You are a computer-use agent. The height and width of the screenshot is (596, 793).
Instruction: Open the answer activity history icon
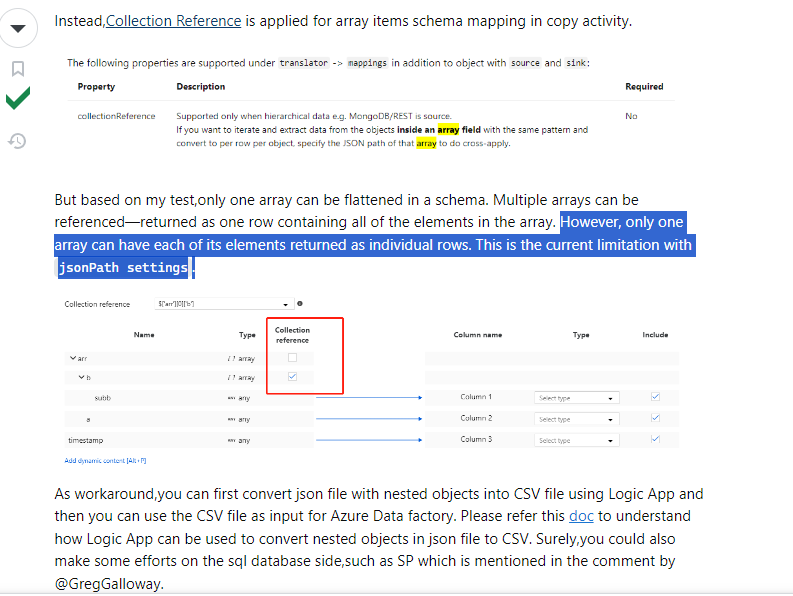click(17, 141)
